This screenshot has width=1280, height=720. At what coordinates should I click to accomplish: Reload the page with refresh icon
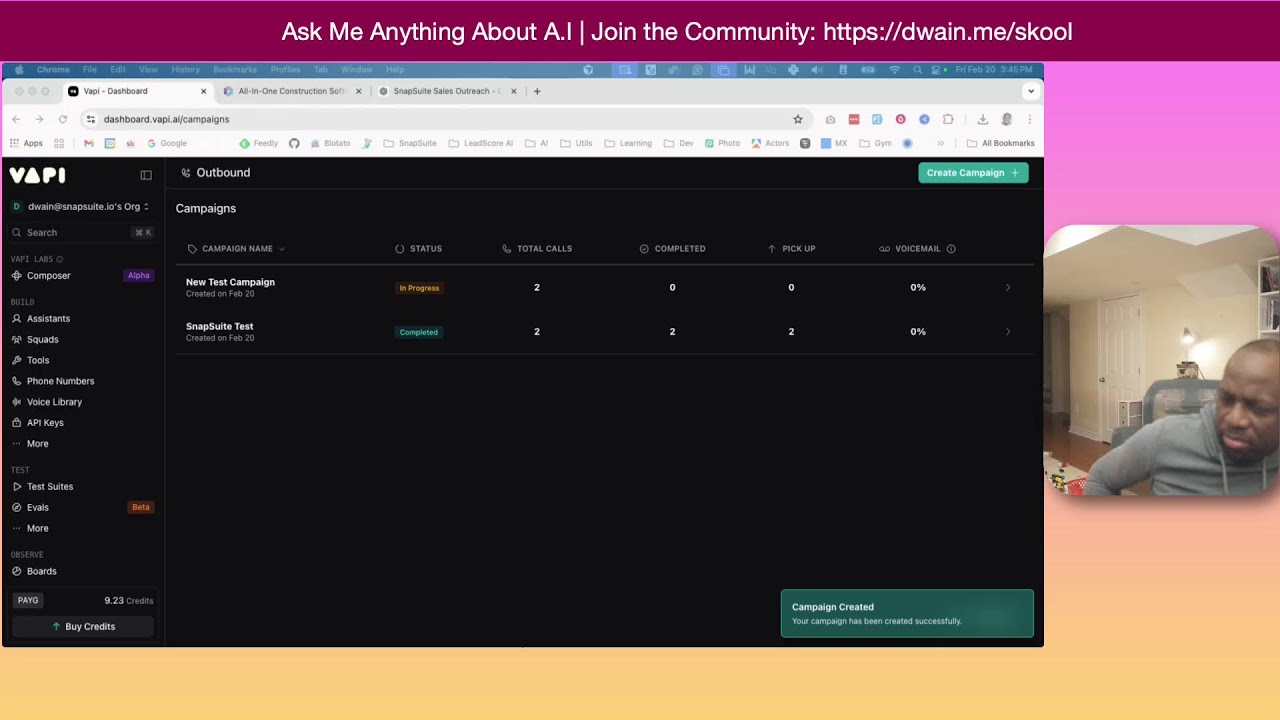pos(62,119)
